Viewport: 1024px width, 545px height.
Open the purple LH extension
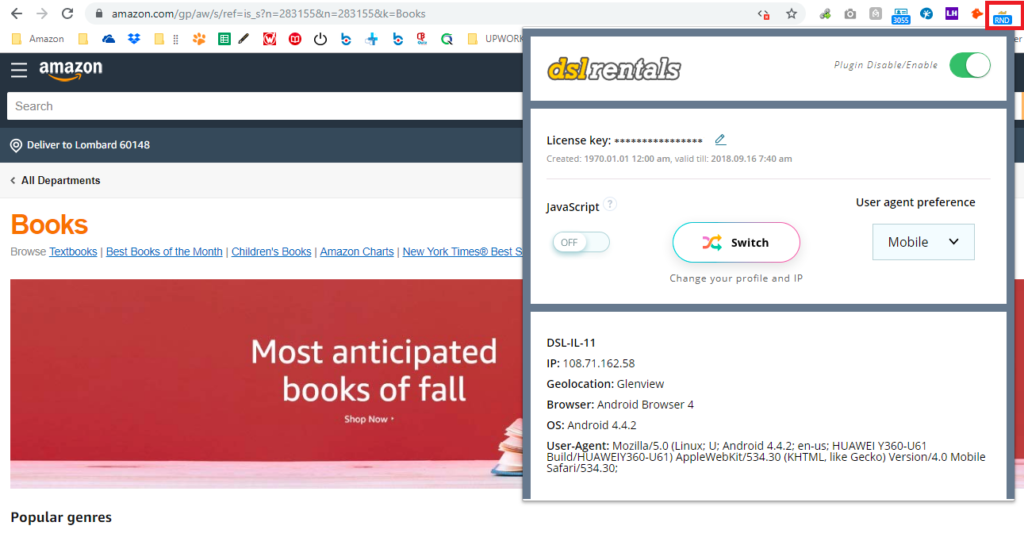point(952,13)
